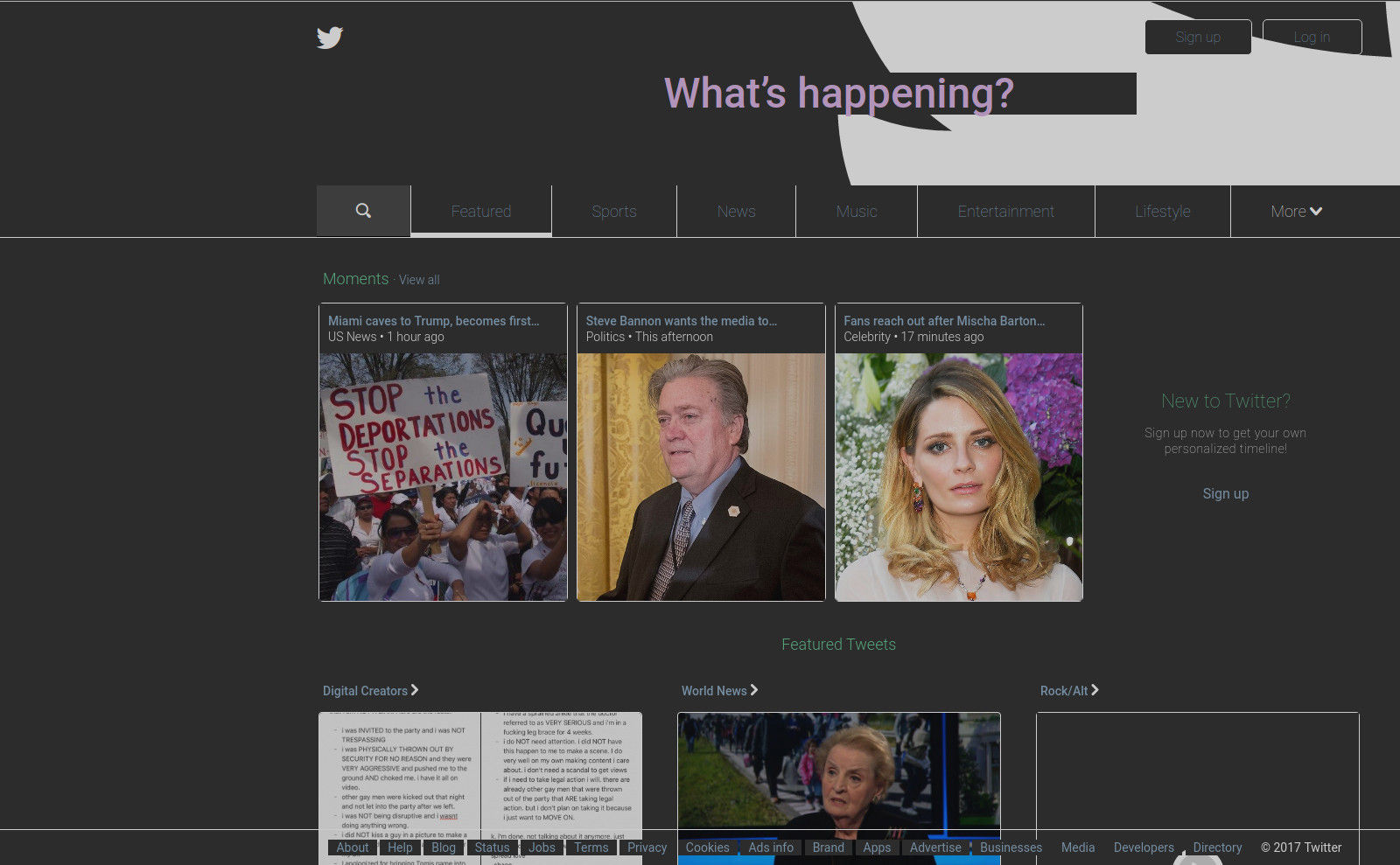The image size is (1400, 865).
Task: Click the Log in button
Action: [1312, 37]
